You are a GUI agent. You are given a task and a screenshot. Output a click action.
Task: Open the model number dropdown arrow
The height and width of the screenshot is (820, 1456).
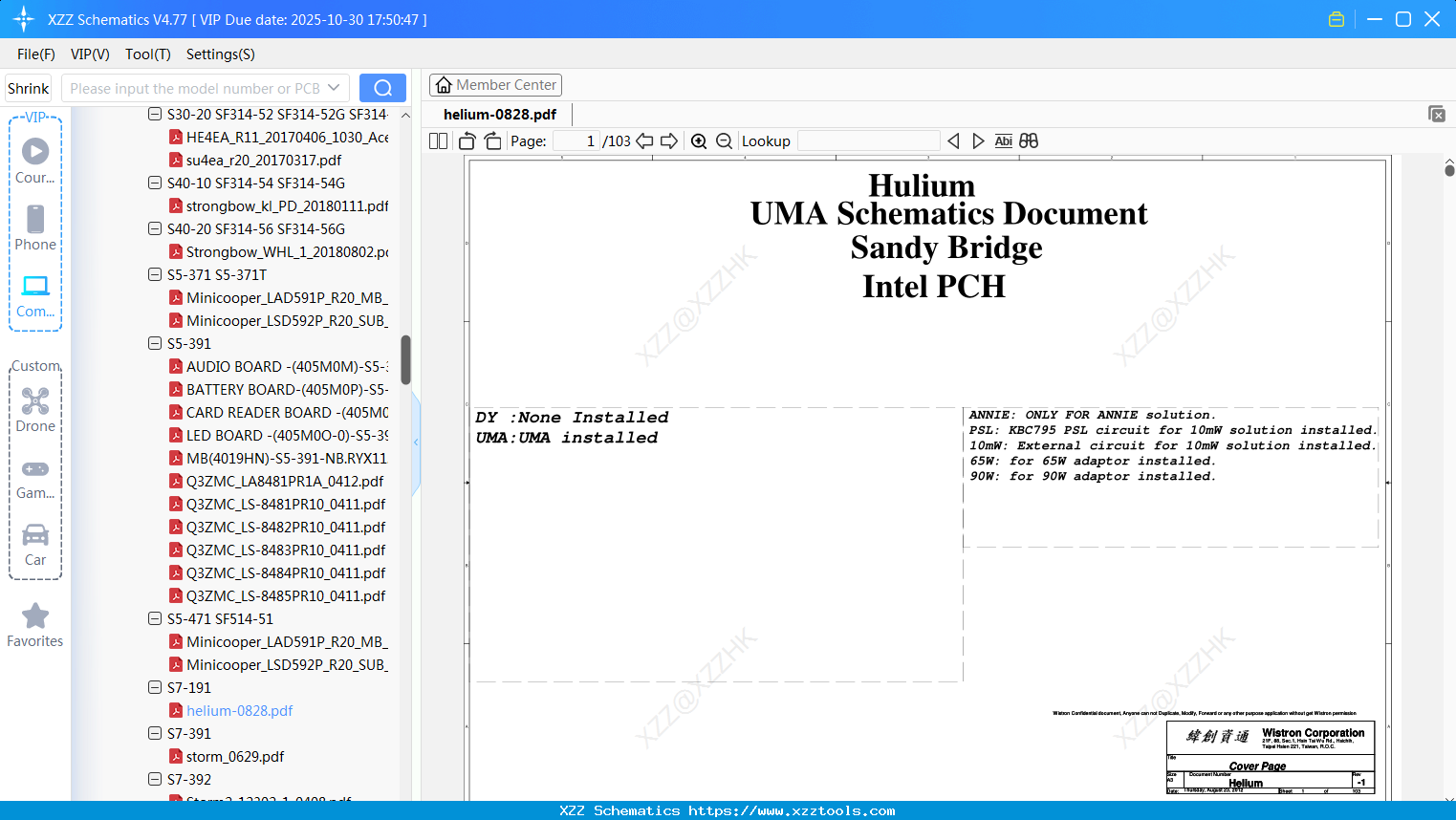click(x=334, y=88)
